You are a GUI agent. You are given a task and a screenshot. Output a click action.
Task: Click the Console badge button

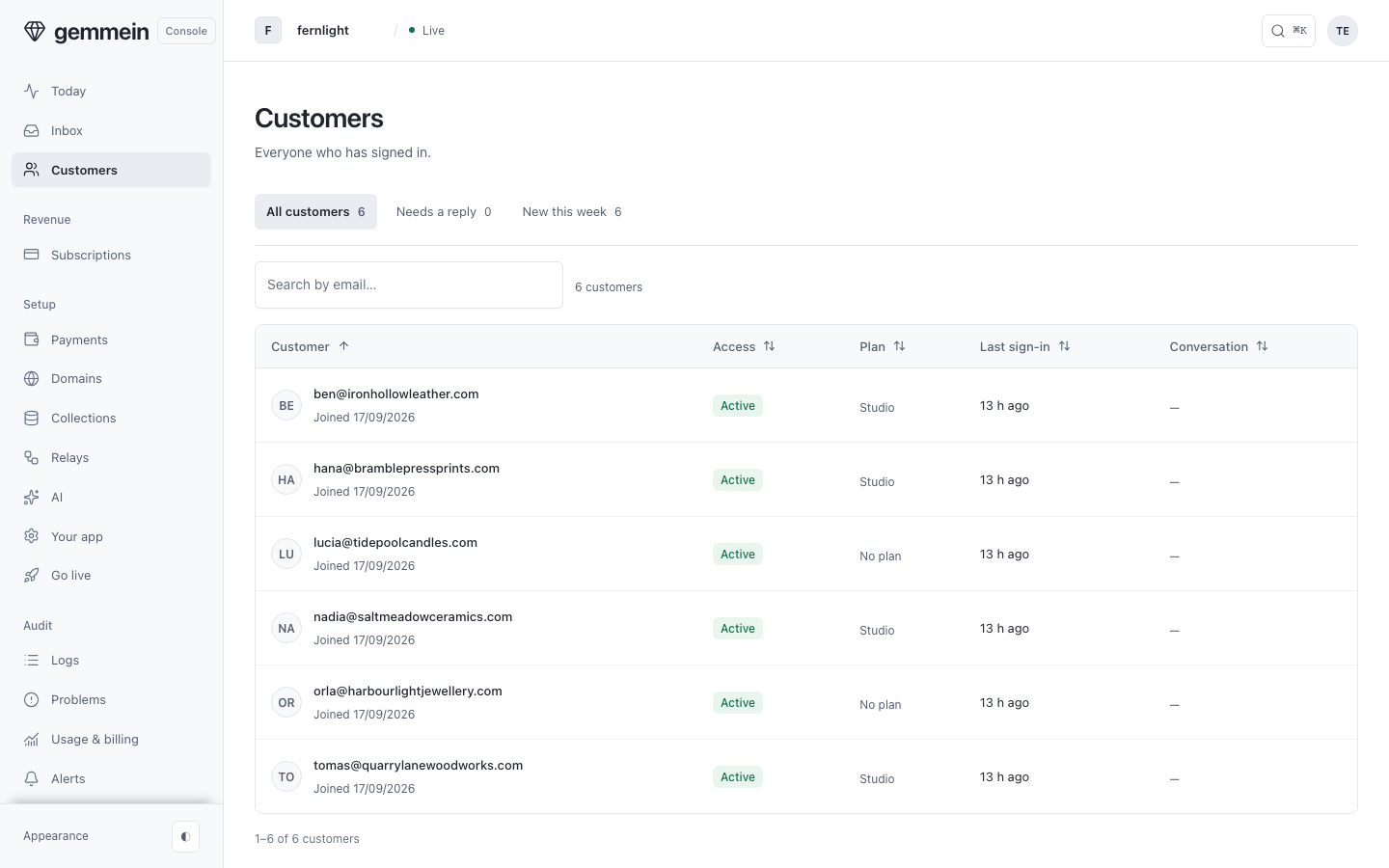[186, 31]
